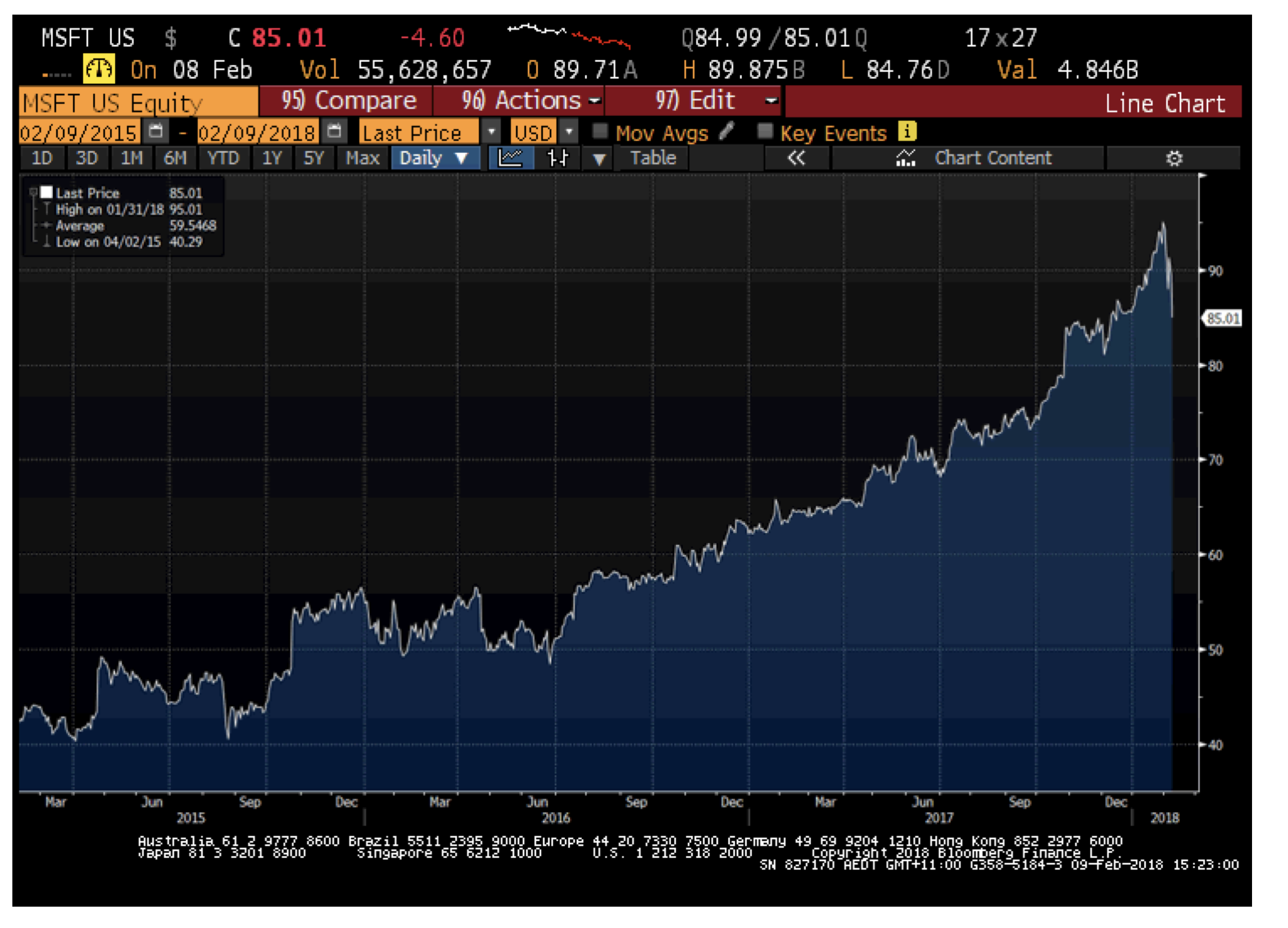
Task: Switch to Table view
Action: coord(653,158)
